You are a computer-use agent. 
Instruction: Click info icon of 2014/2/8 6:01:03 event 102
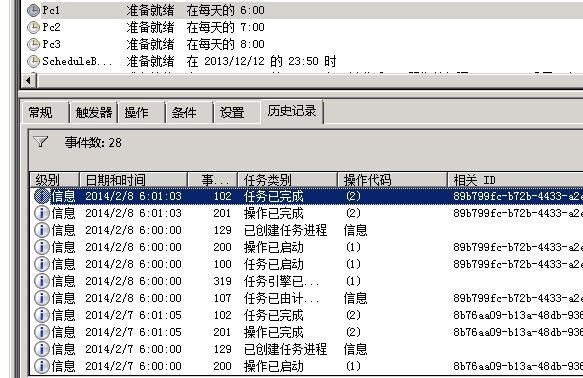pos(41,196)
